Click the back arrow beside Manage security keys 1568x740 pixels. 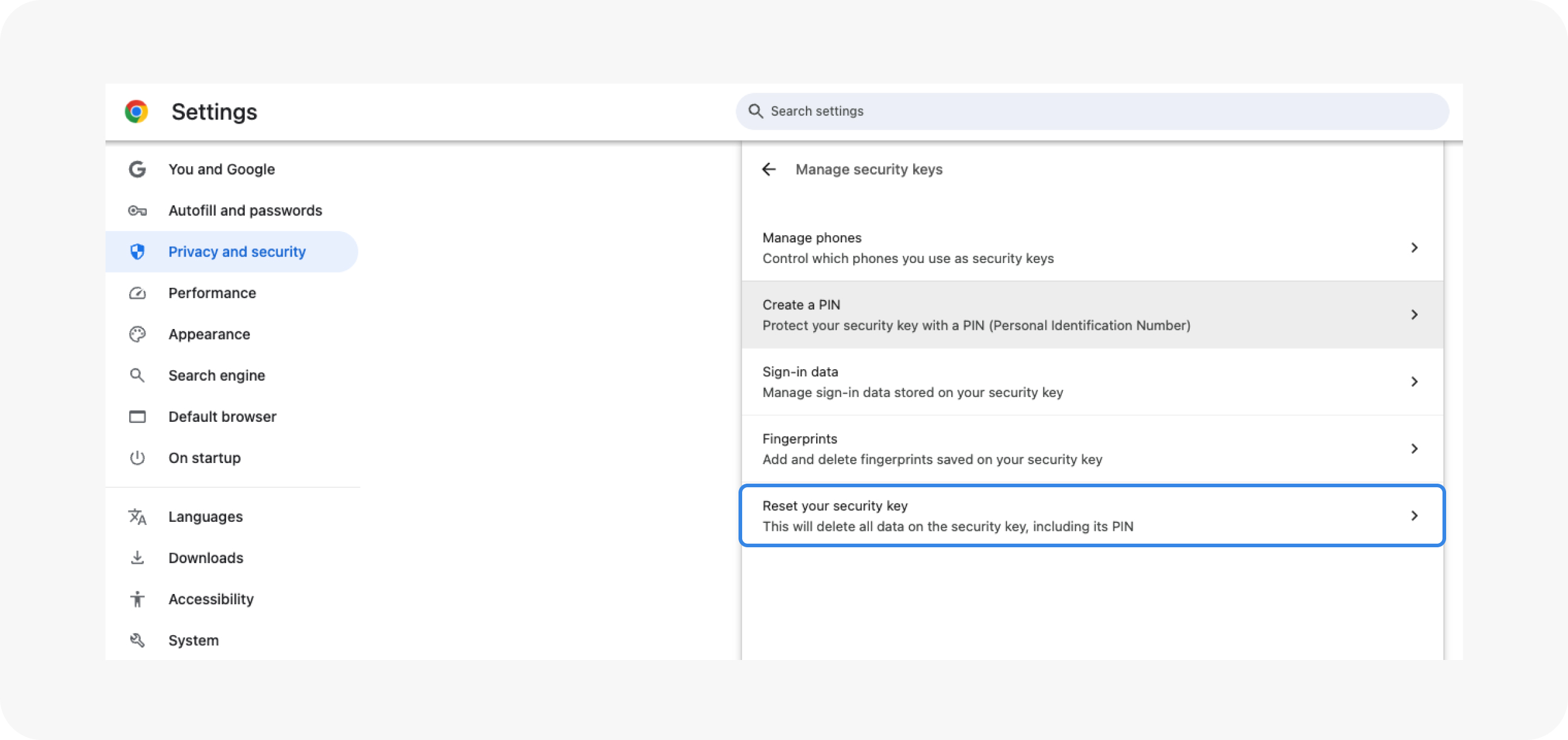(769, 169)
